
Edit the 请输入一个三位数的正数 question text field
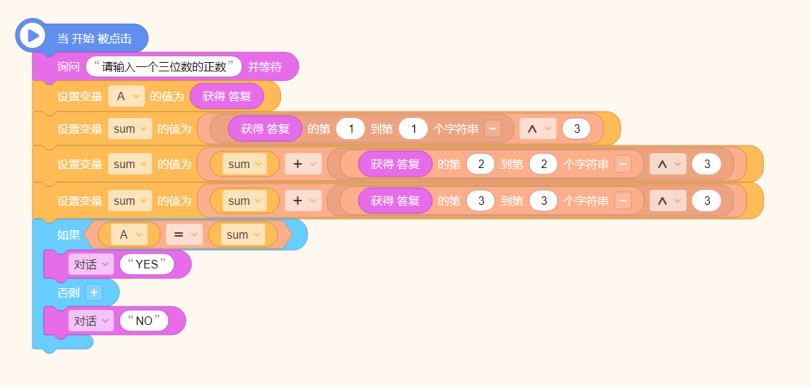click(x=164, y=67)
